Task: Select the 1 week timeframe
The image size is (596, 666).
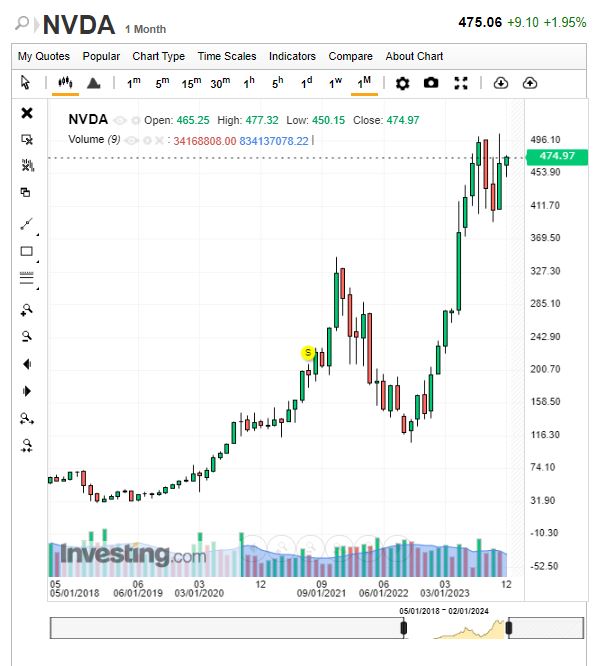Action: click(335, 82)
